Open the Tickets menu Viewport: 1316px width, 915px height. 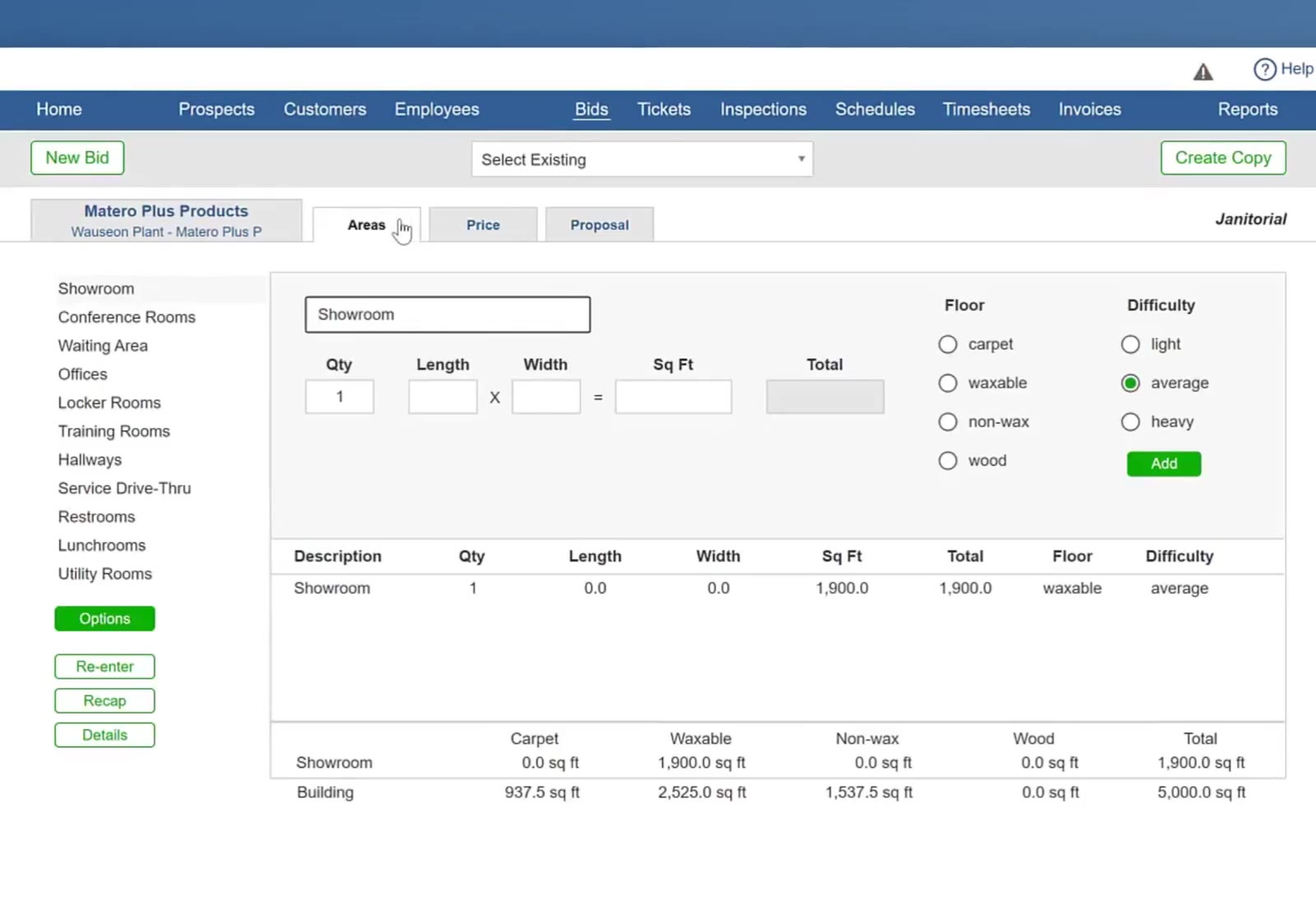tap(664, 109)
